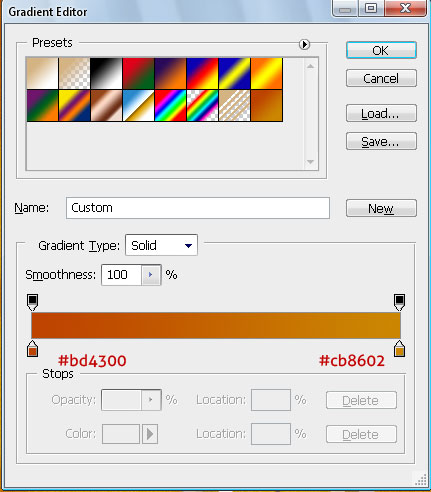The height and width of the screenshot is (492, 431).
Task: Select the transparent rainbow gradient preset
Action: point(202,105)
